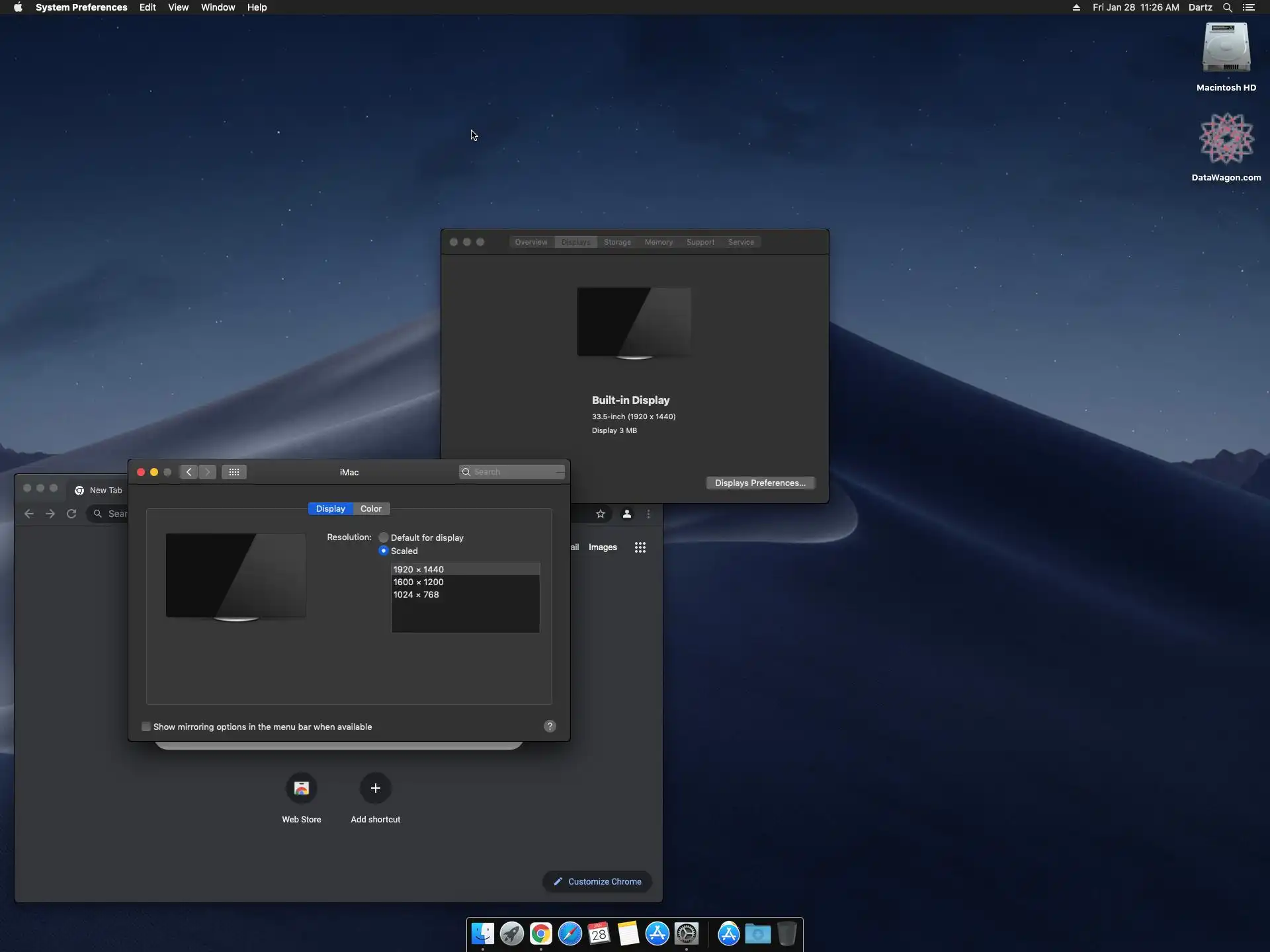Go back with the left chevron button
Viewport: 1270px width, 952px height.
point(189,472)
